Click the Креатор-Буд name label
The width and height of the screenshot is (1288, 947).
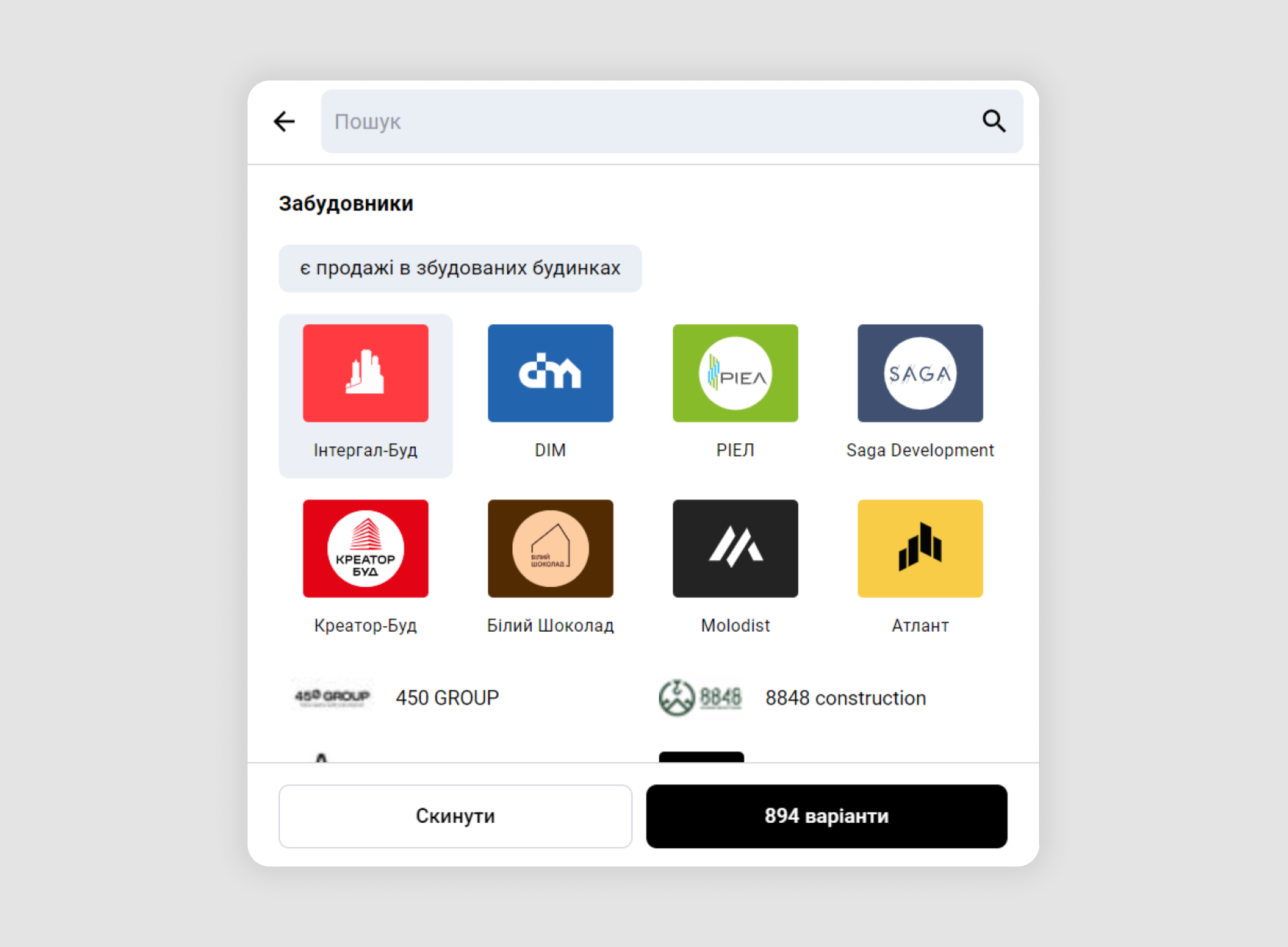pyautogui.click(x=366, y=625)
